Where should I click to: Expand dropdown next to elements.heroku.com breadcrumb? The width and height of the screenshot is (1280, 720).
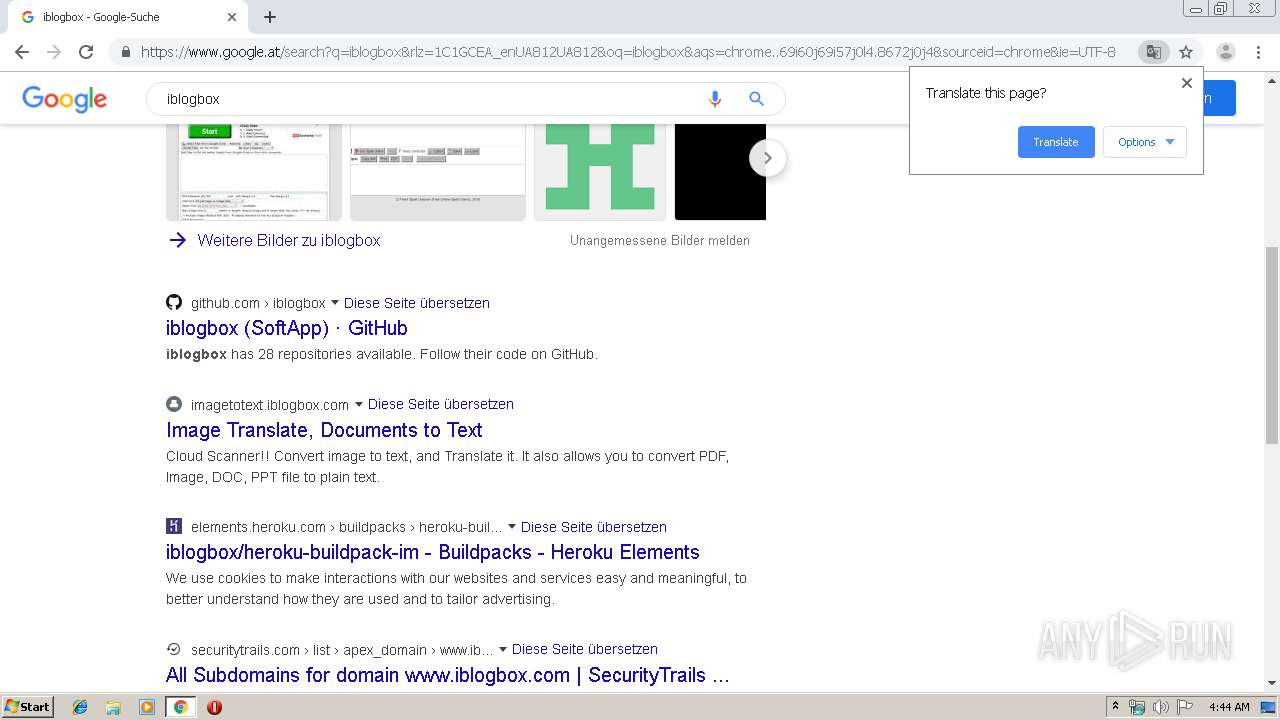pos(512,527)
